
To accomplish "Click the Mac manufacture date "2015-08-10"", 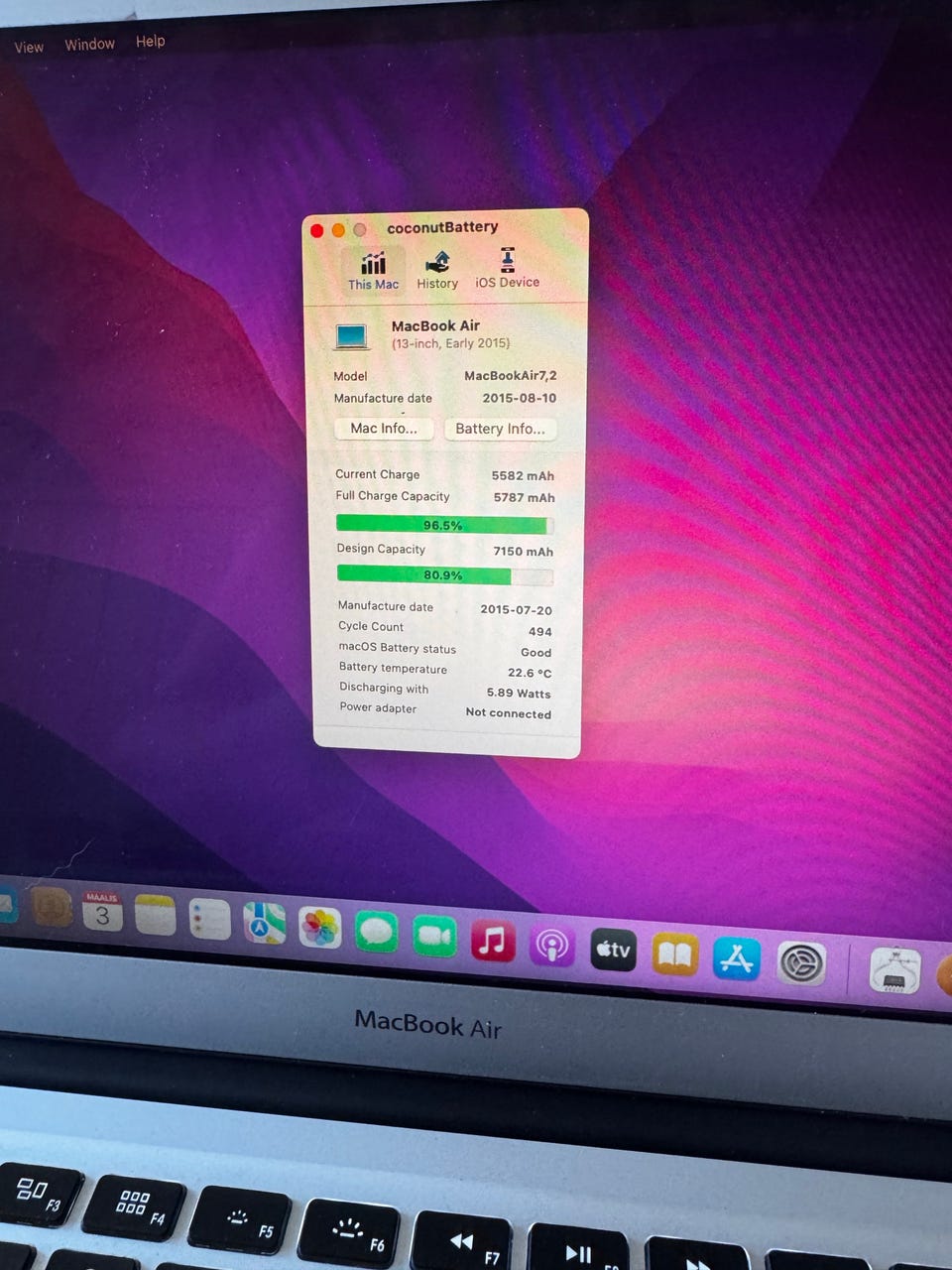I will point(519,398).
